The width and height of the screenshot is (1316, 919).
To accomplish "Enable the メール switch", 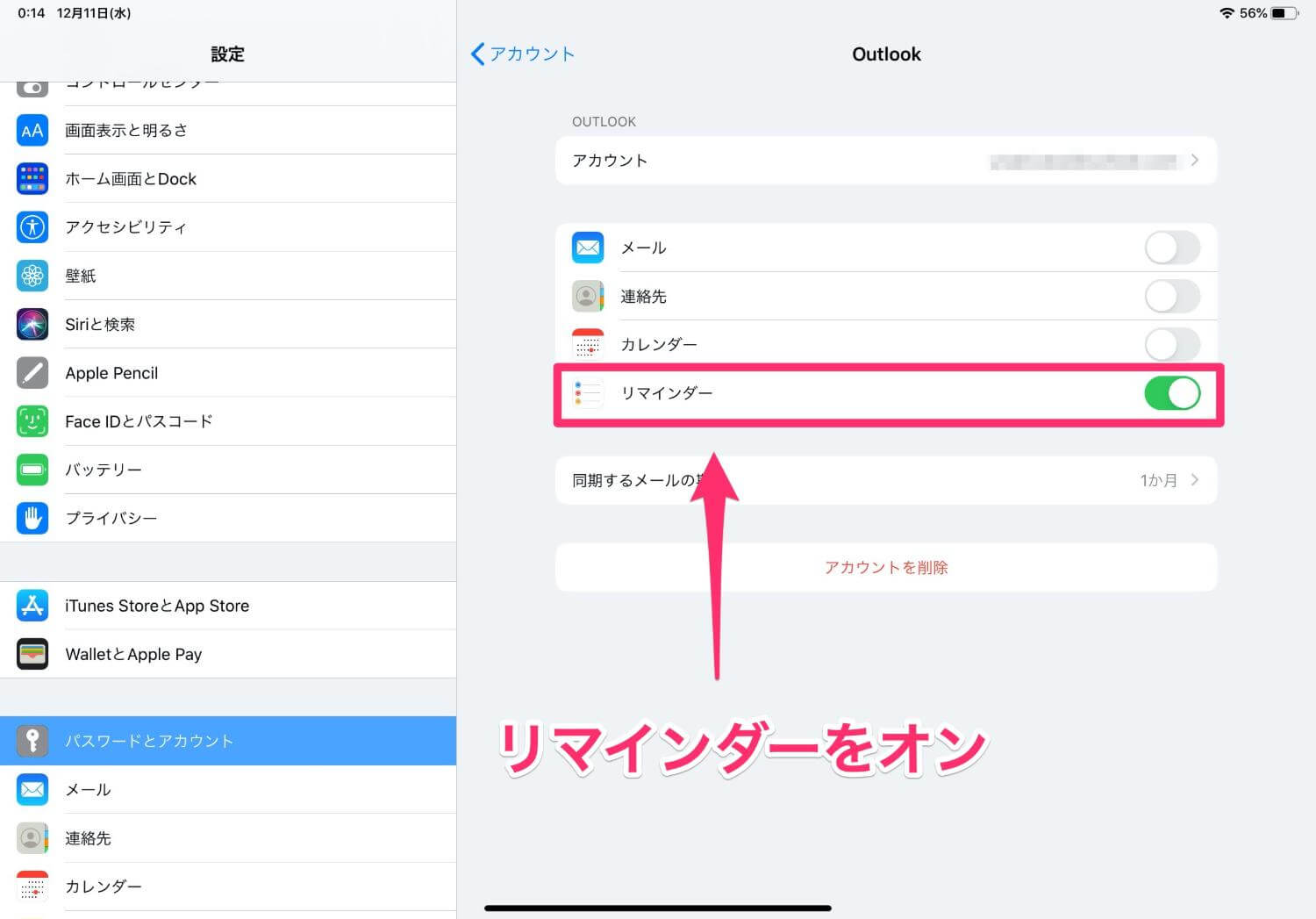I will click(x=1172, y=248).
